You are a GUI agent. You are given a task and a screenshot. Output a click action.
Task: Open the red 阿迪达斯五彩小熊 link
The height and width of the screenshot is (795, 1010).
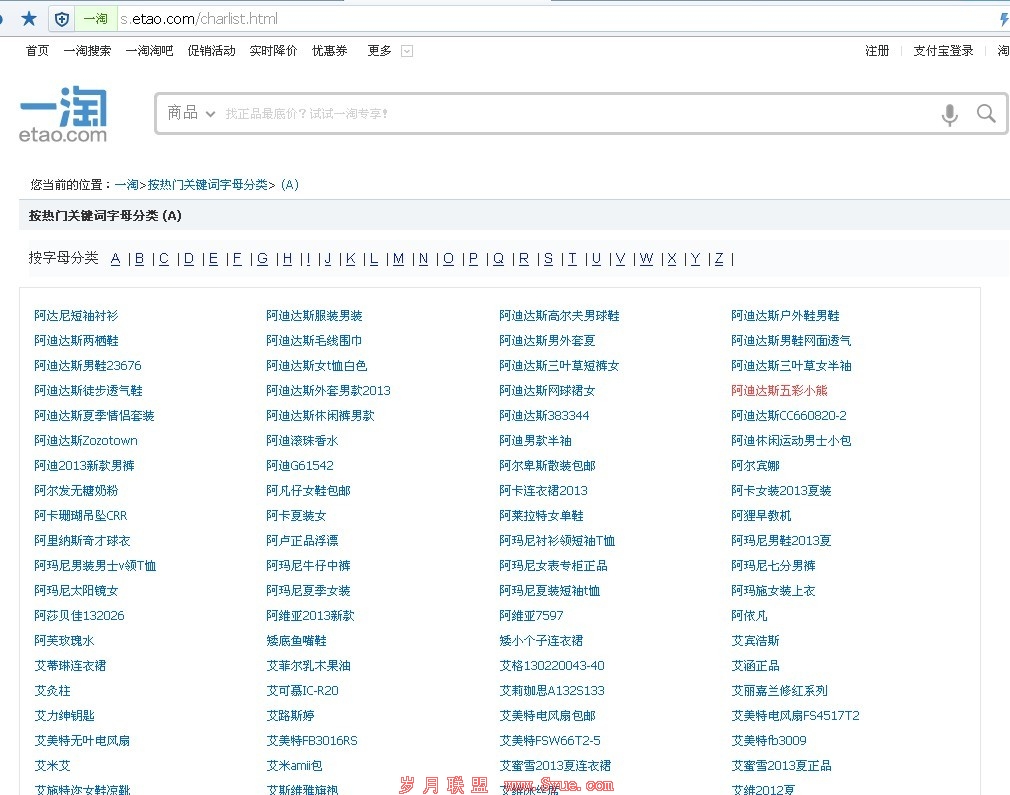[779, 391]
